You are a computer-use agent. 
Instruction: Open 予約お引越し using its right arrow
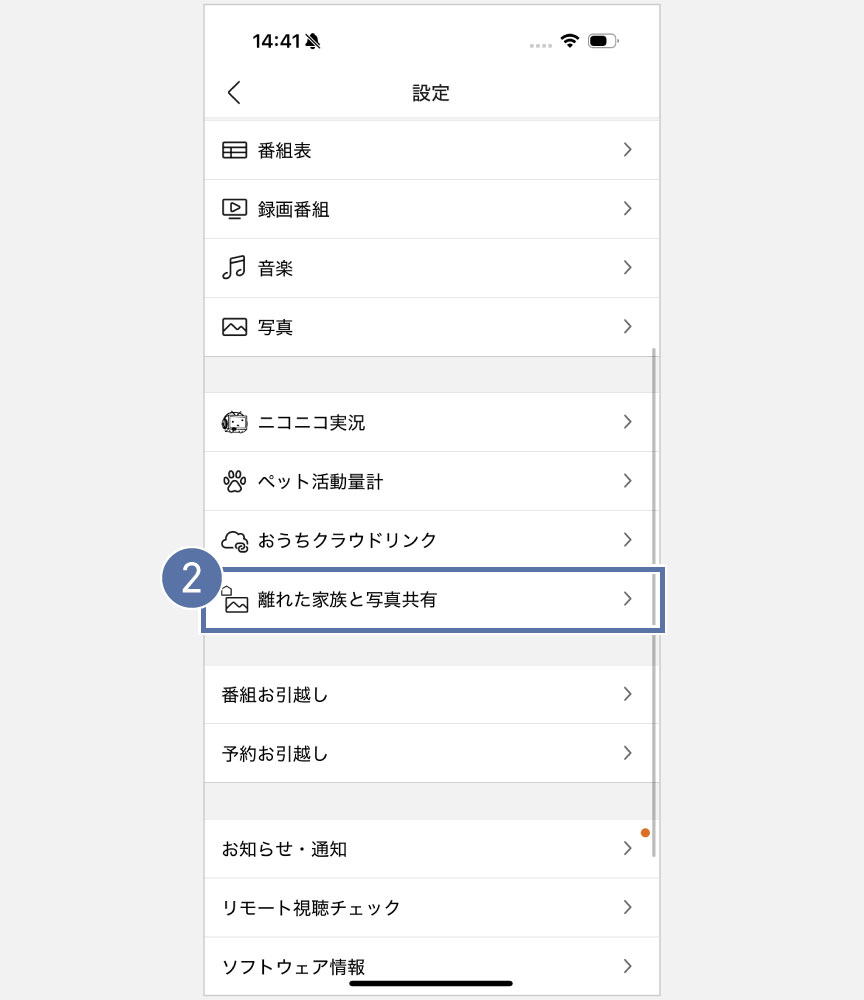tap(628, 753)
